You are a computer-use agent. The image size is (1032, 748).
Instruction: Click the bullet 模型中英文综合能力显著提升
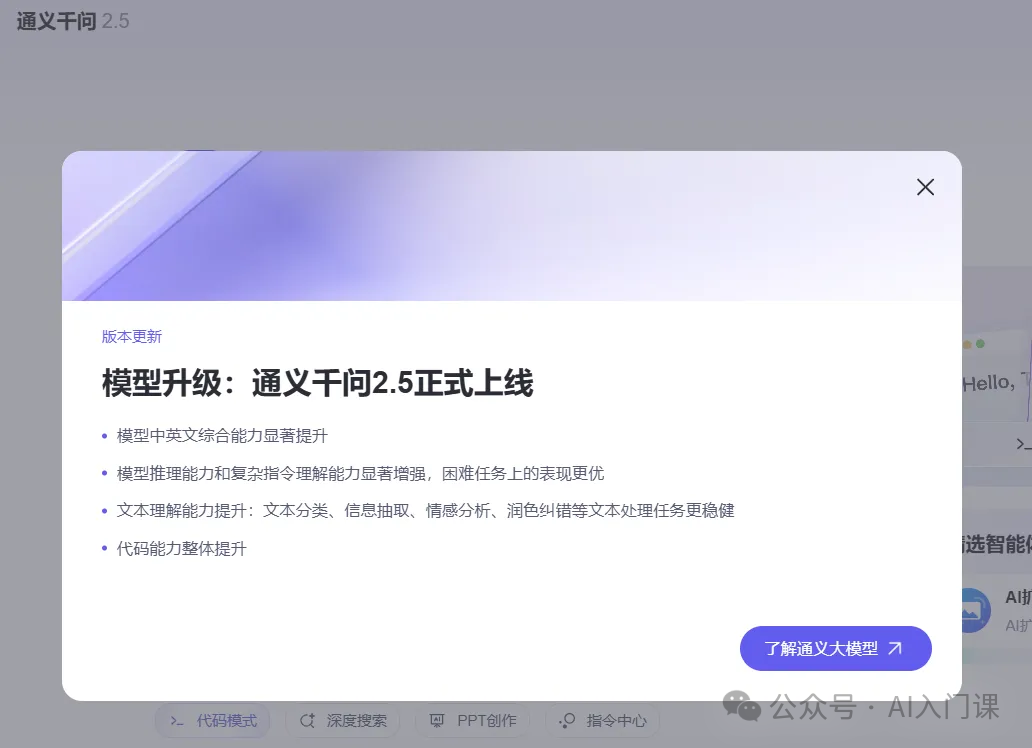tap(222, 436)
